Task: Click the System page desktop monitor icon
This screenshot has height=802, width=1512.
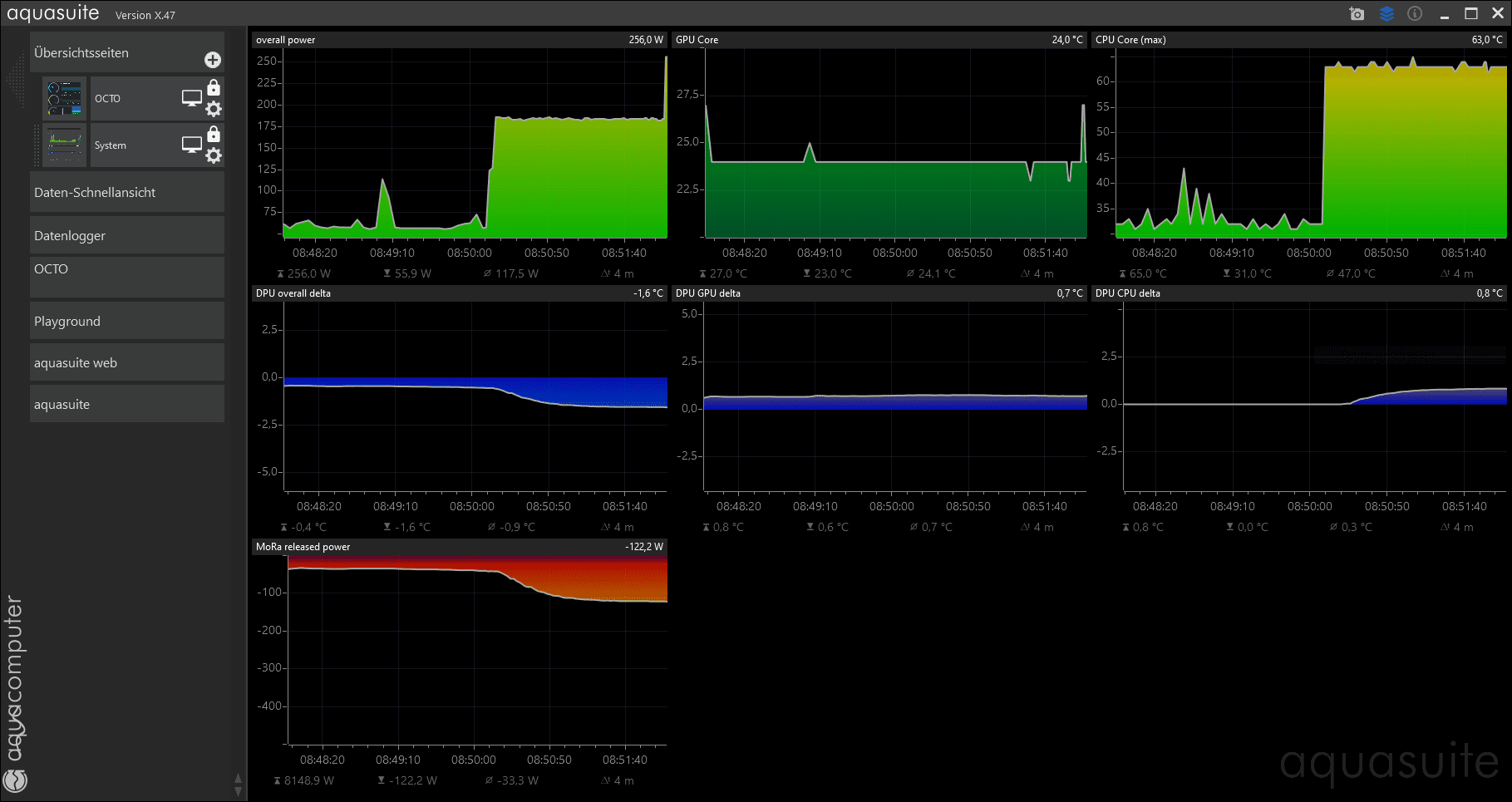Action: pyautogui.click(x=192, y=145)
